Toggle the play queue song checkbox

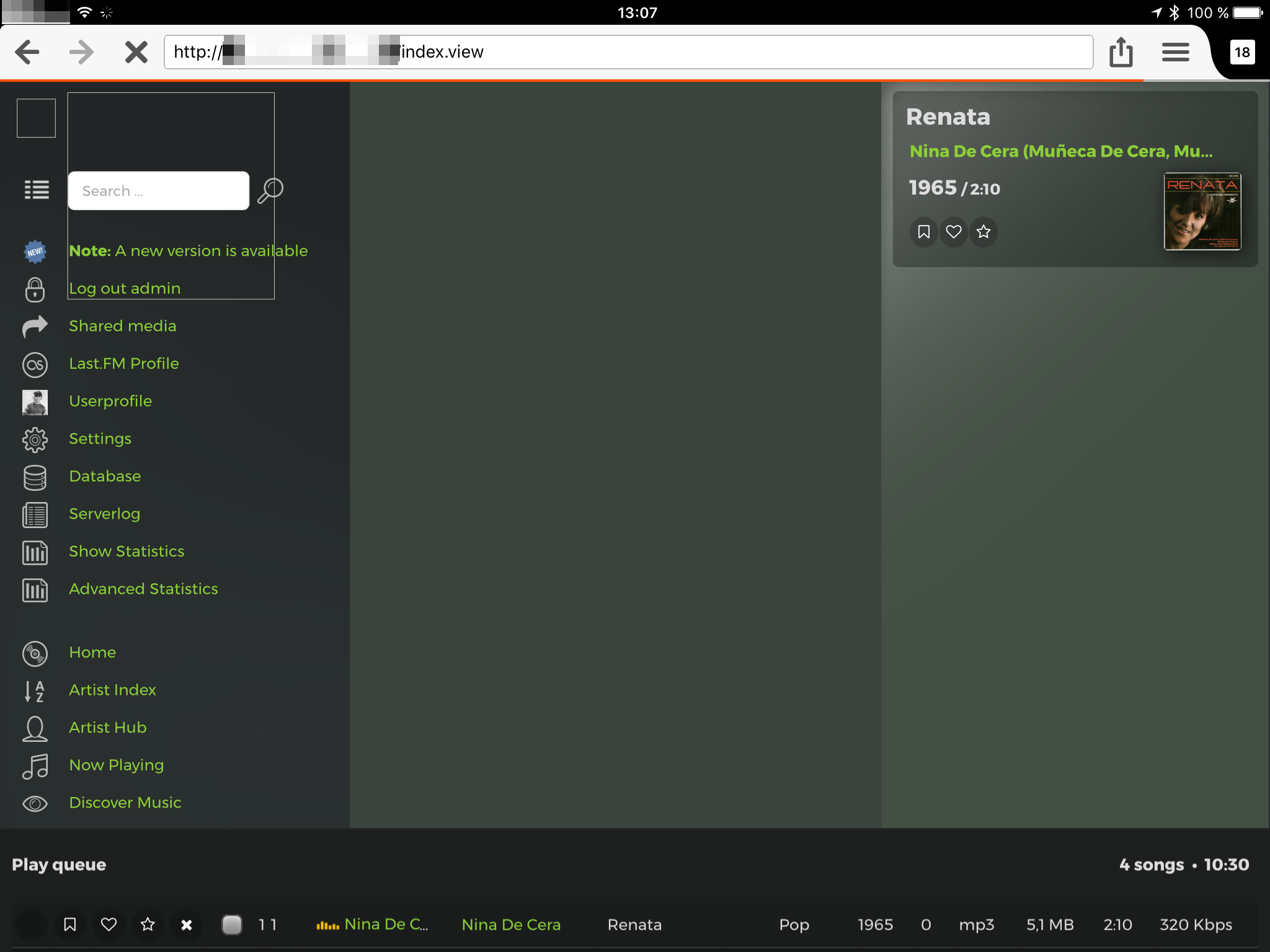232,925
